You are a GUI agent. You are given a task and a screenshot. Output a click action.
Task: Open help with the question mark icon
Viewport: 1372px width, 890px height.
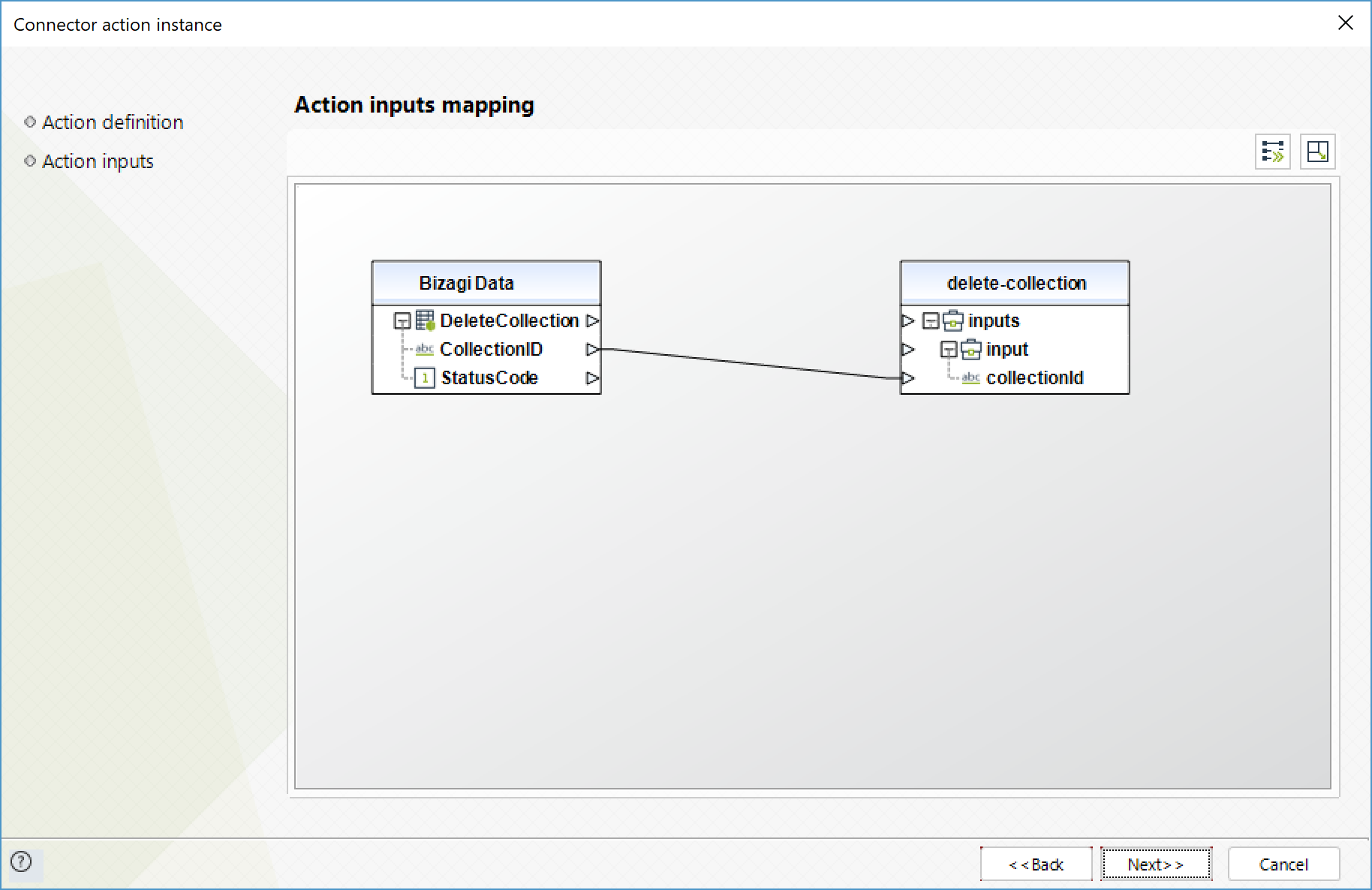pos(22,861)
